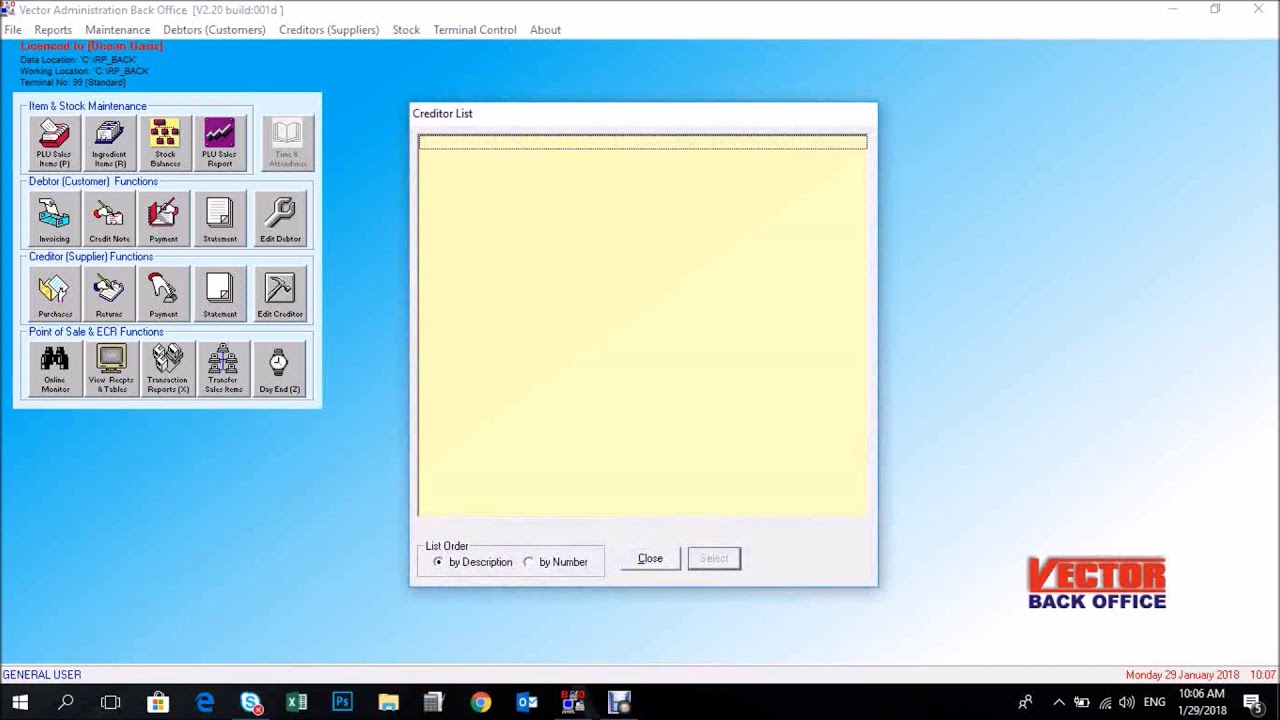
Task: Show hidden system tray icons
Action: (x=1059, y=702)
